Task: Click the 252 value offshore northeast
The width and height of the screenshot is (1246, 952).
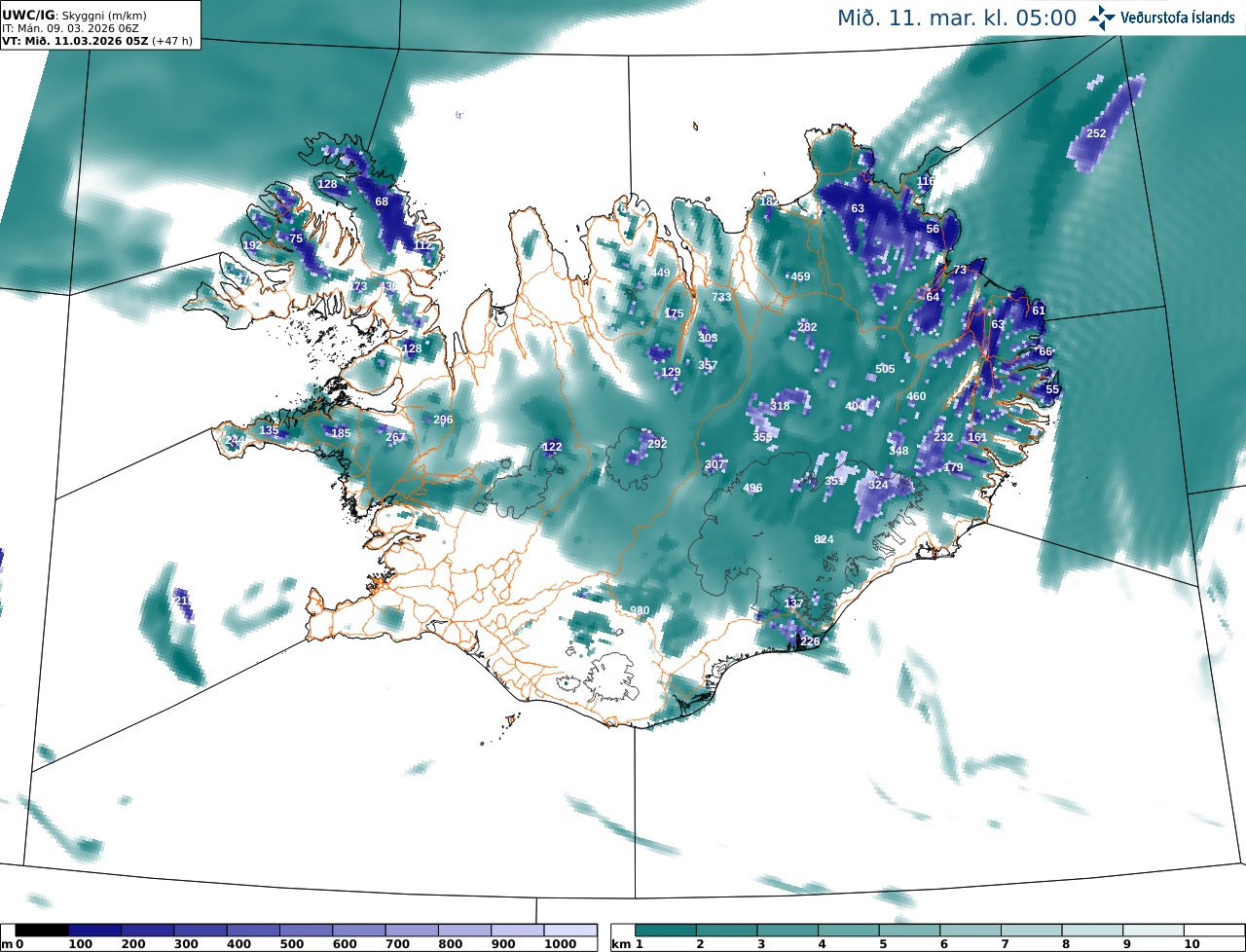Action: pos(1096,133)
